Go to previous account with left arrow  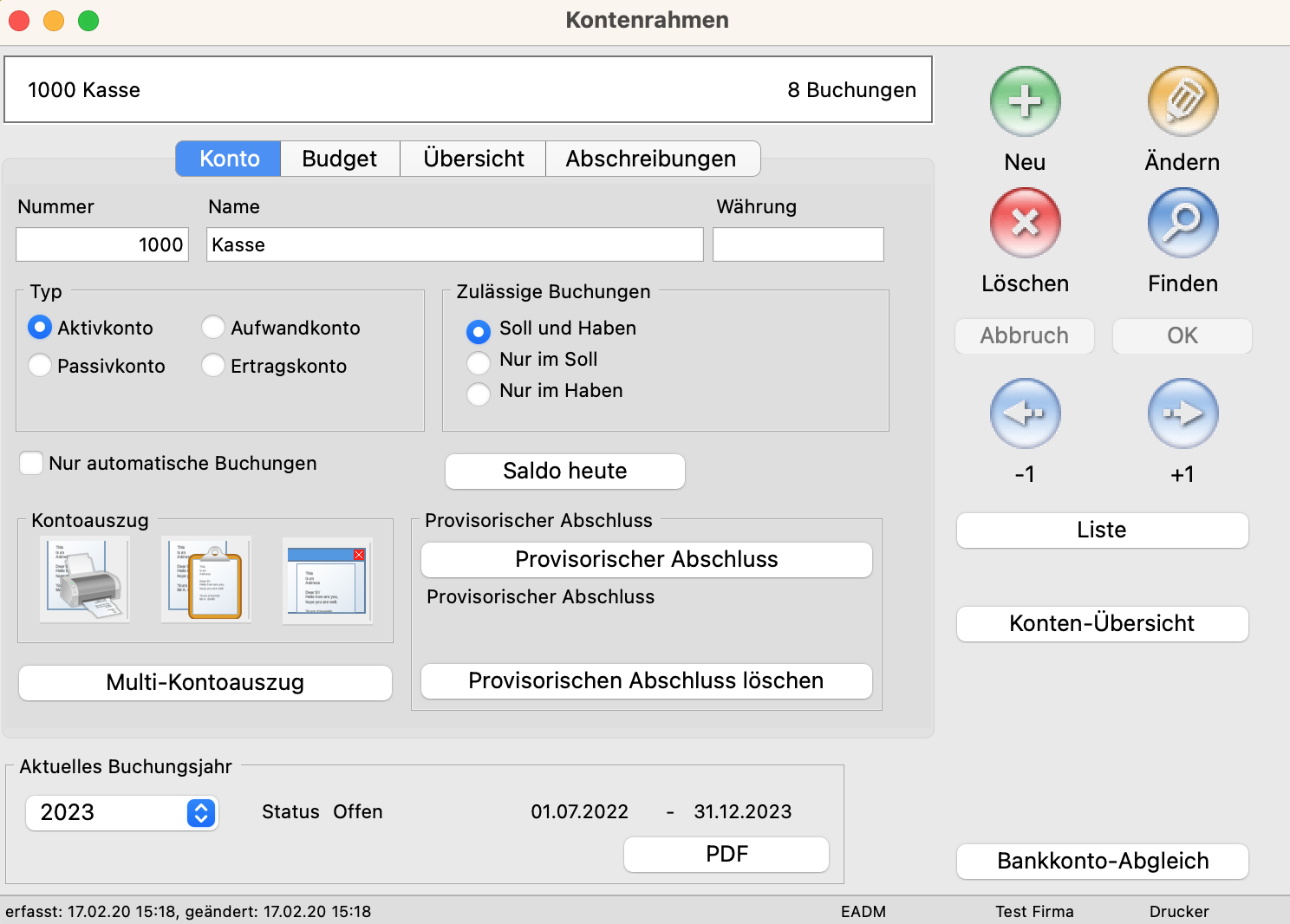pos(1025,413)
